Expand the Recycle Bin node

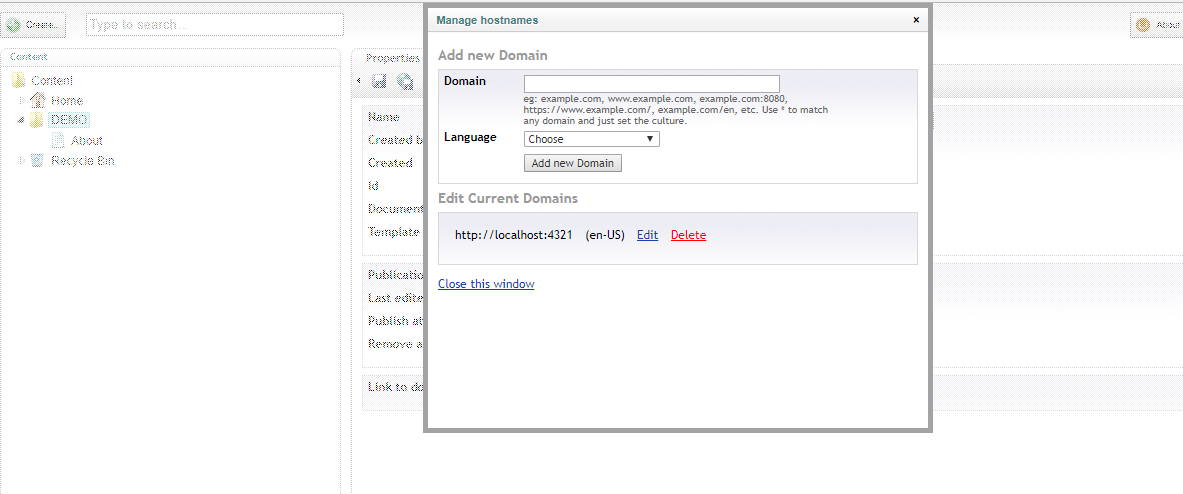[22, 160]
